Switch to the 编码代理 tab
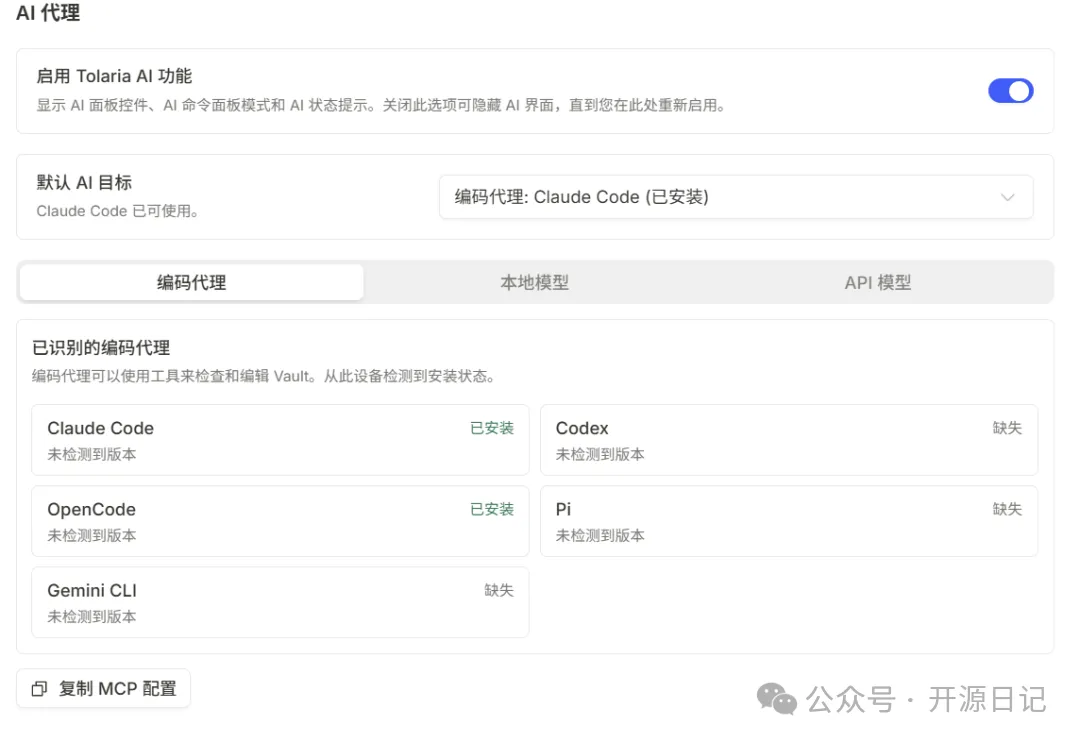Image resolution: width=1080 pixels, height=742 pixels. click(x=191, y=282)
